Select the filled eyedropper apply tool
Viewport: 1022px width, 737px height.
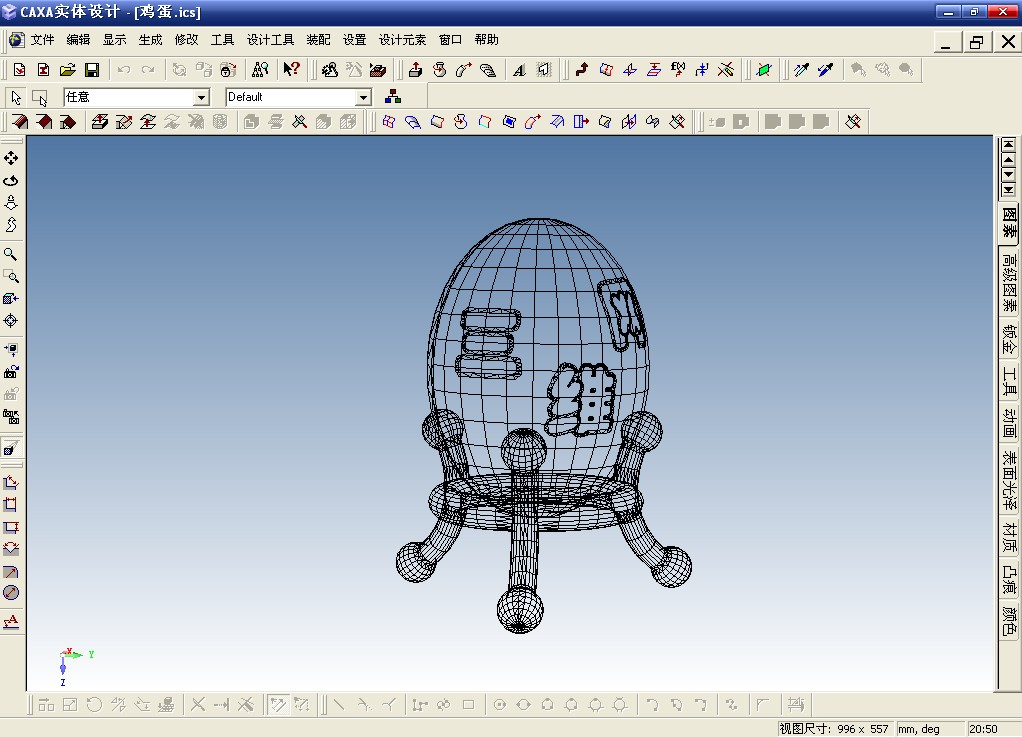[825, 70]
